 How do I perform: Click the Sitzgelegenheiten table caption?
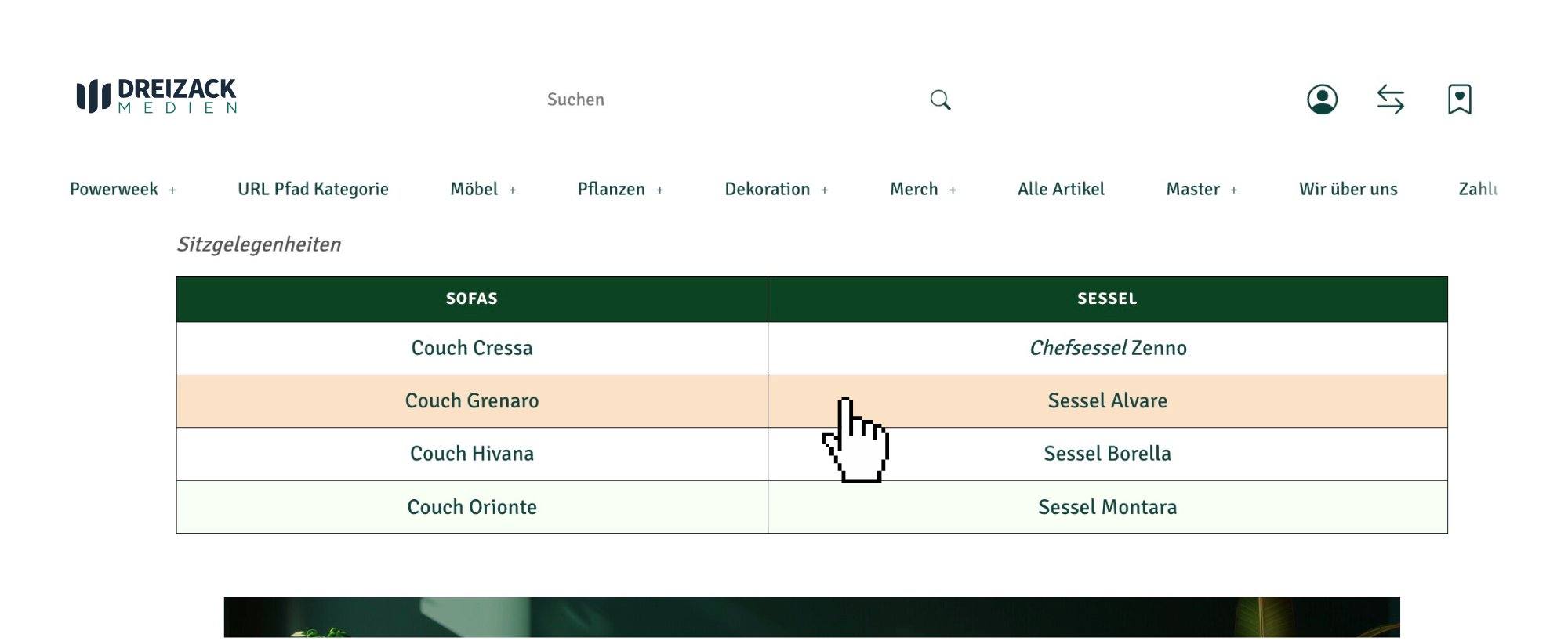click(x=259, y=244)
